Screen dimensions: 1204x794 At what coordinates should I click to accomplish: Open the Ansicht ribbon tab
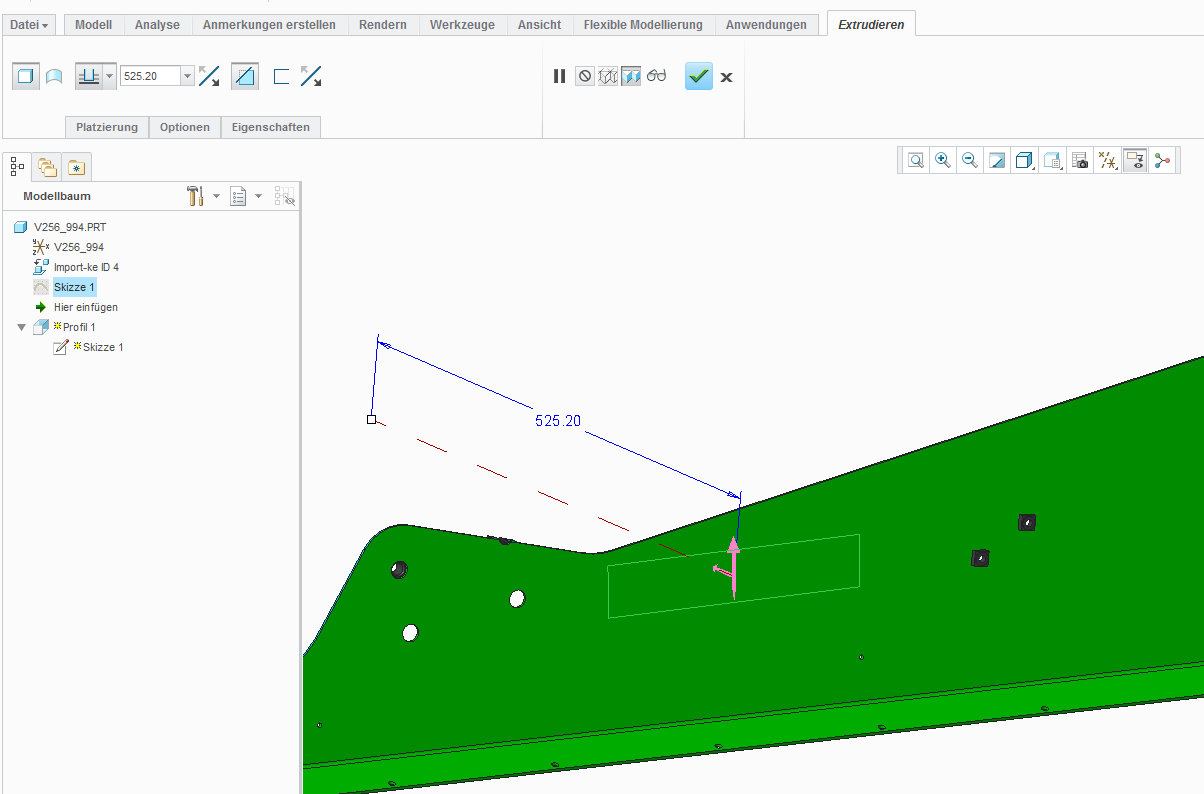point(539,25)
